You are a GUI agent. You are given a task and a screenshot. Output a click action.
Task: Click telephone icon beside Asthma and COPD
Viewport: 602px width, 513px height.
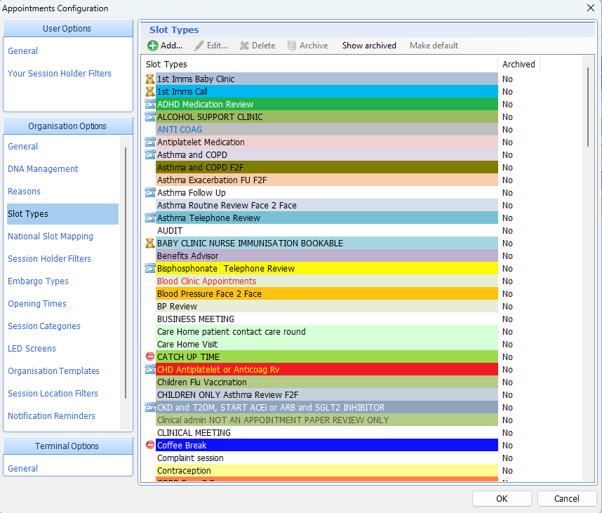pos(150,155)
